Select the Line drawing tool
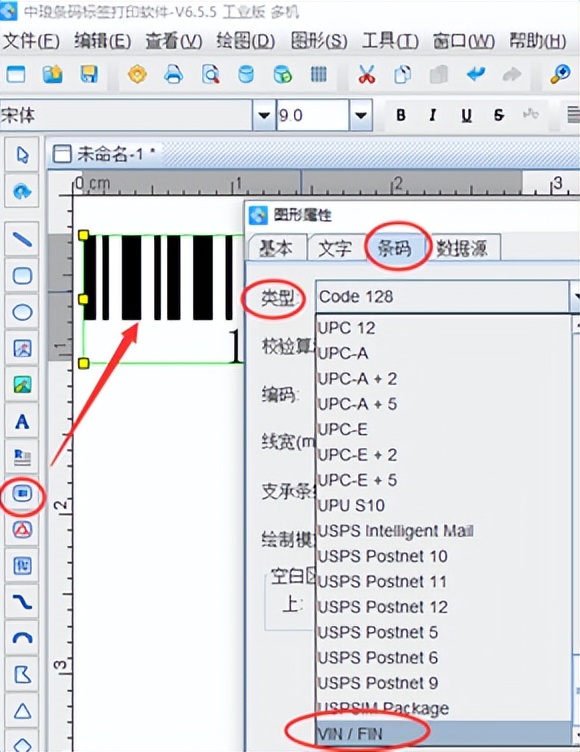This screenshot has height=752, width=580. coord(22,239)
